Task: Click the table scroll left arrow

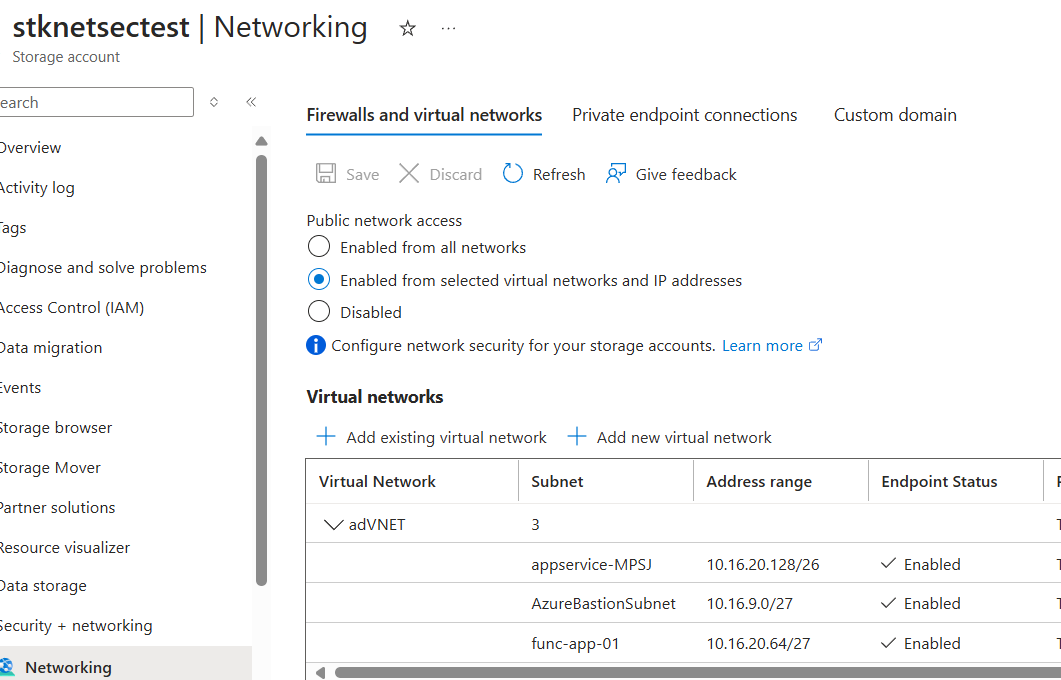Action: coord(320,673)
